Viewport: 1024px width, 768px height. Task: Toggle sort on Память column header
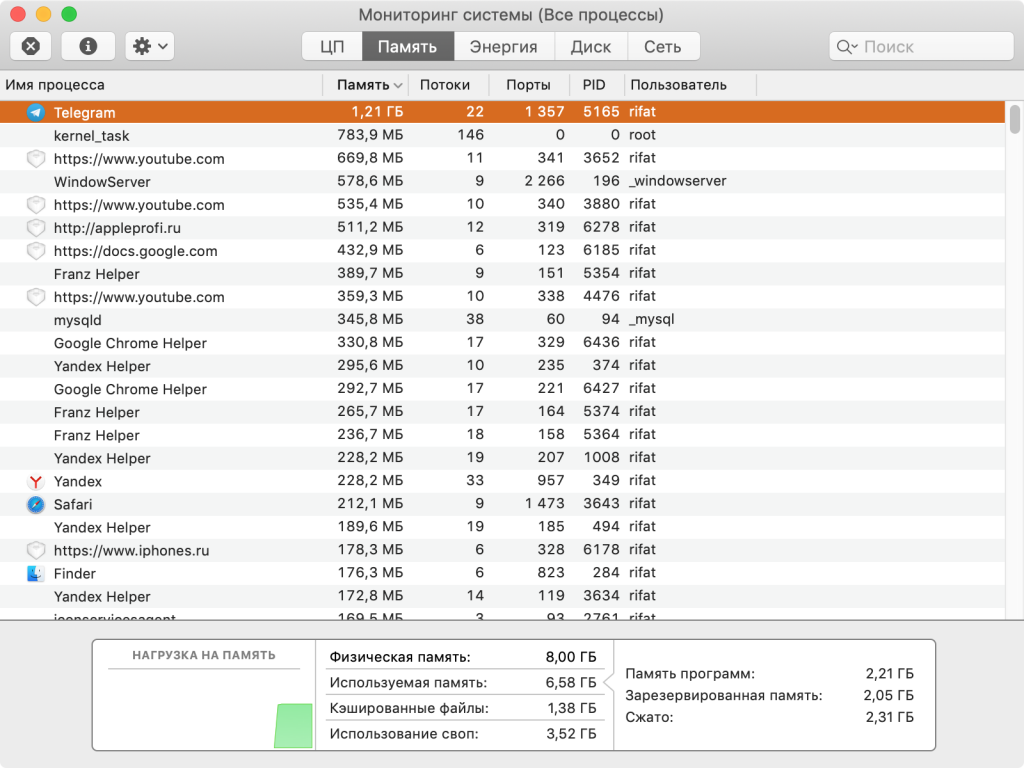[365, 85]
